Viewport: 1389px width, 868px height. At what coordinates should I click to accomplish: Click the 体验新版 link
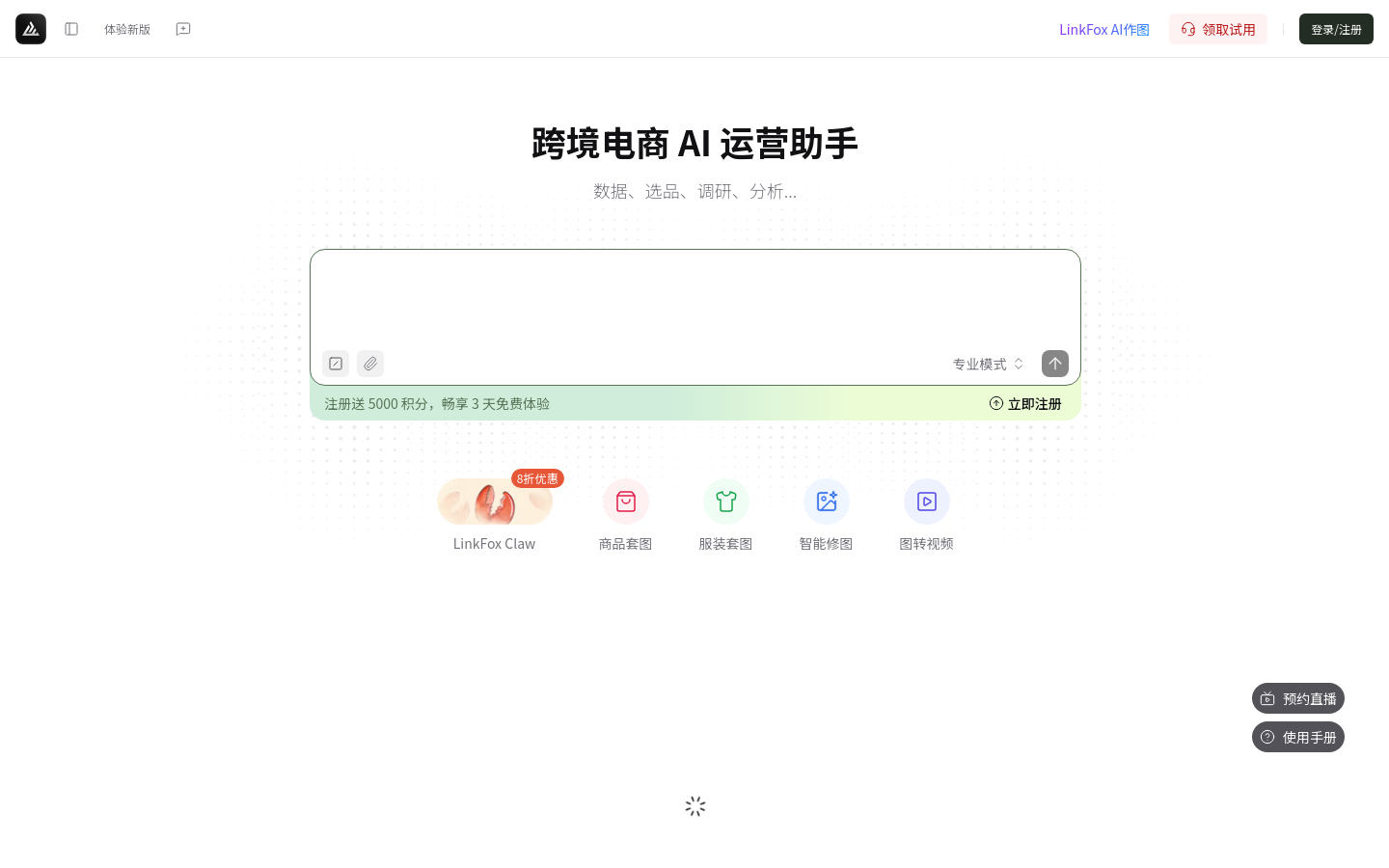pyautogui.click(x=127, y=29)
